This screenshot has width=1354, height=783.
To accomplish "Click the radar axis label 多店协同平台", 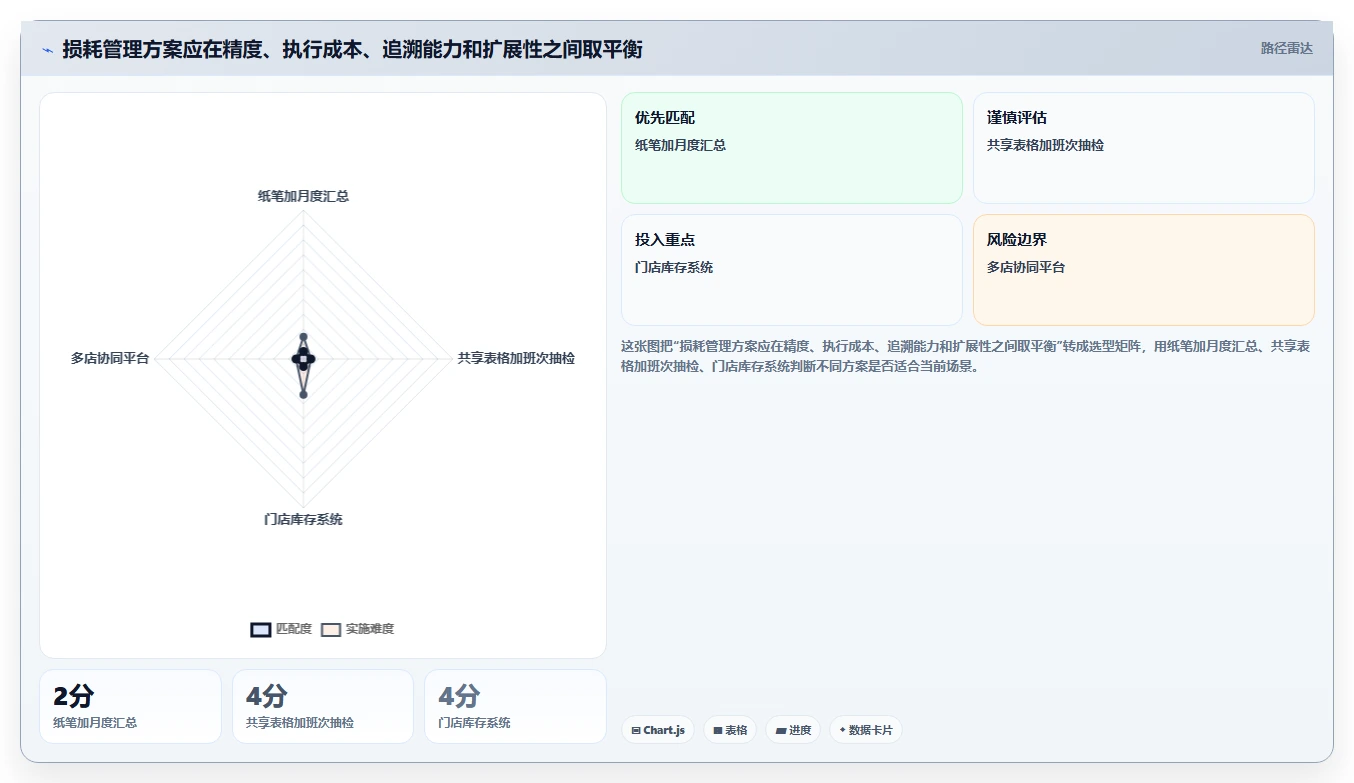I will 110,358.
